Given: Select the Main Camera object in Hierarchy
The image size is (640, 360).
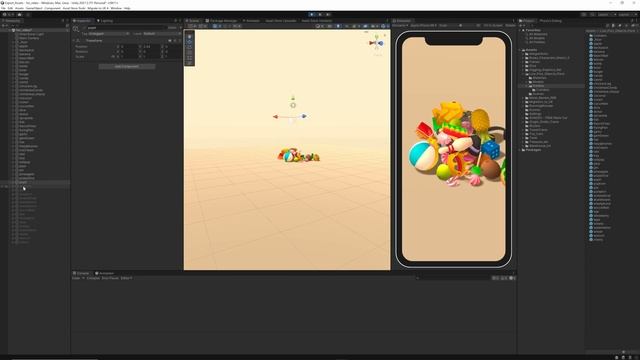Looking at the screenshot, I should [29, 38].
